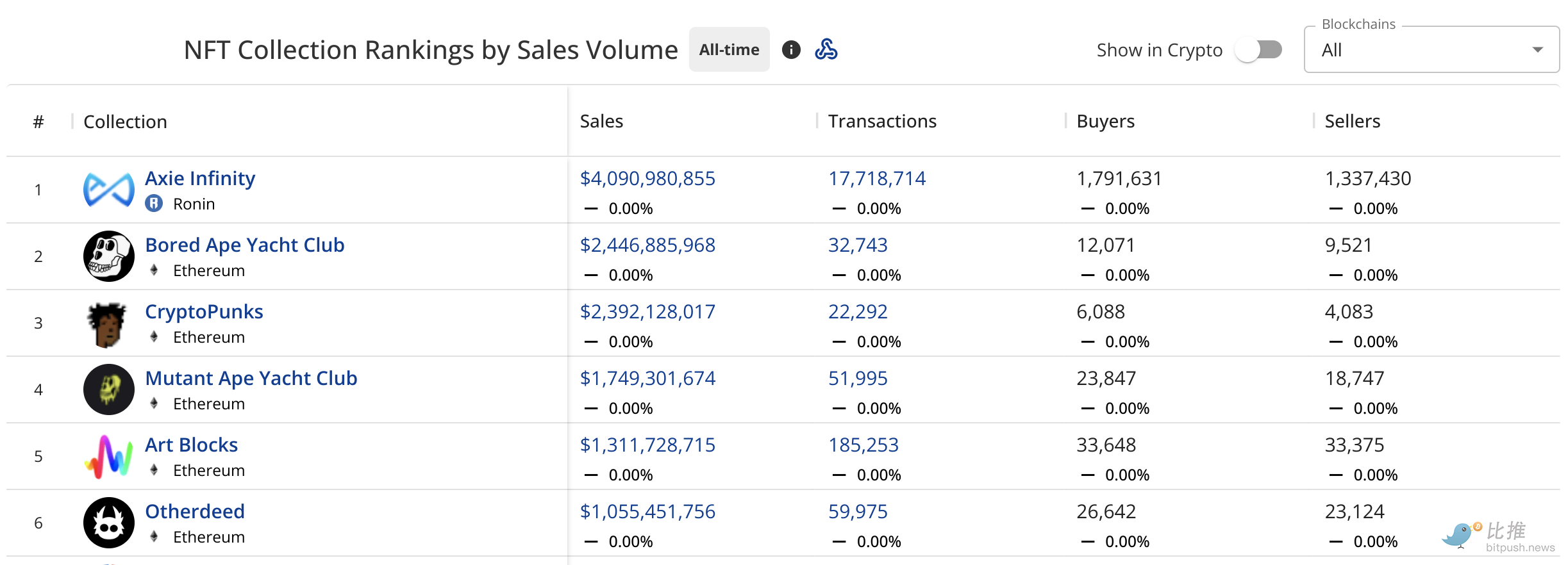This screenshot has width=1568, height=565.
Task: Click the Ronin blockchain icon under Axie Infinity
Action: click(154, 204)
